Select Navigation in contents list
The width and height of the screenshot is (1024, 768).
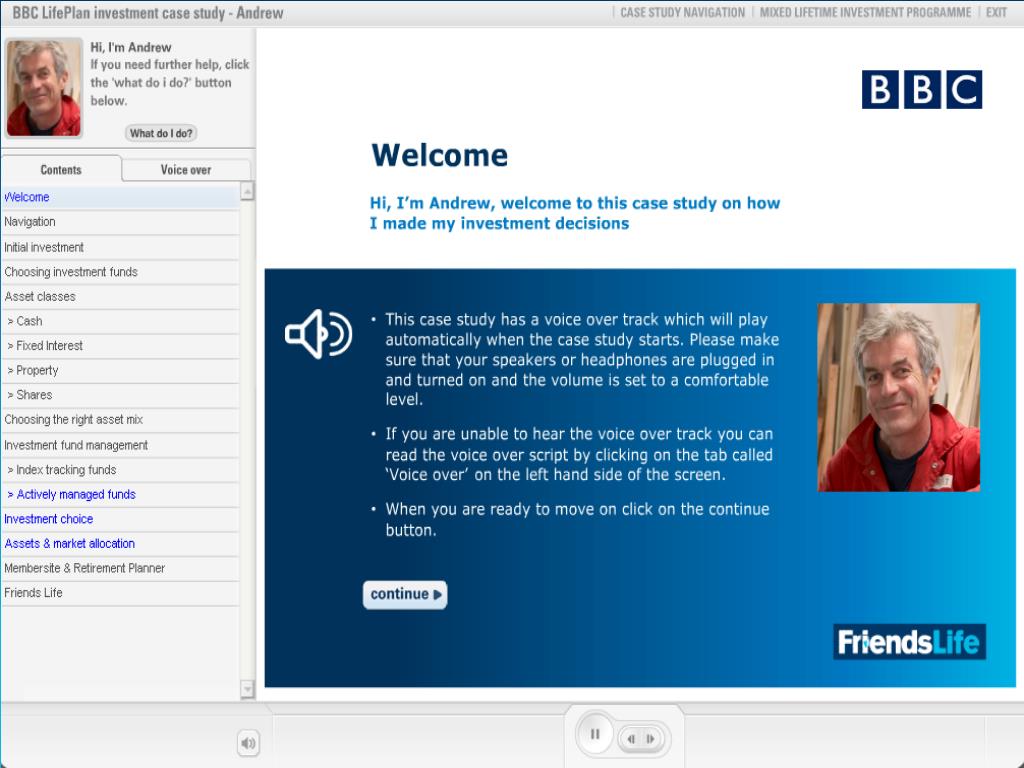(x=120, y=222)
